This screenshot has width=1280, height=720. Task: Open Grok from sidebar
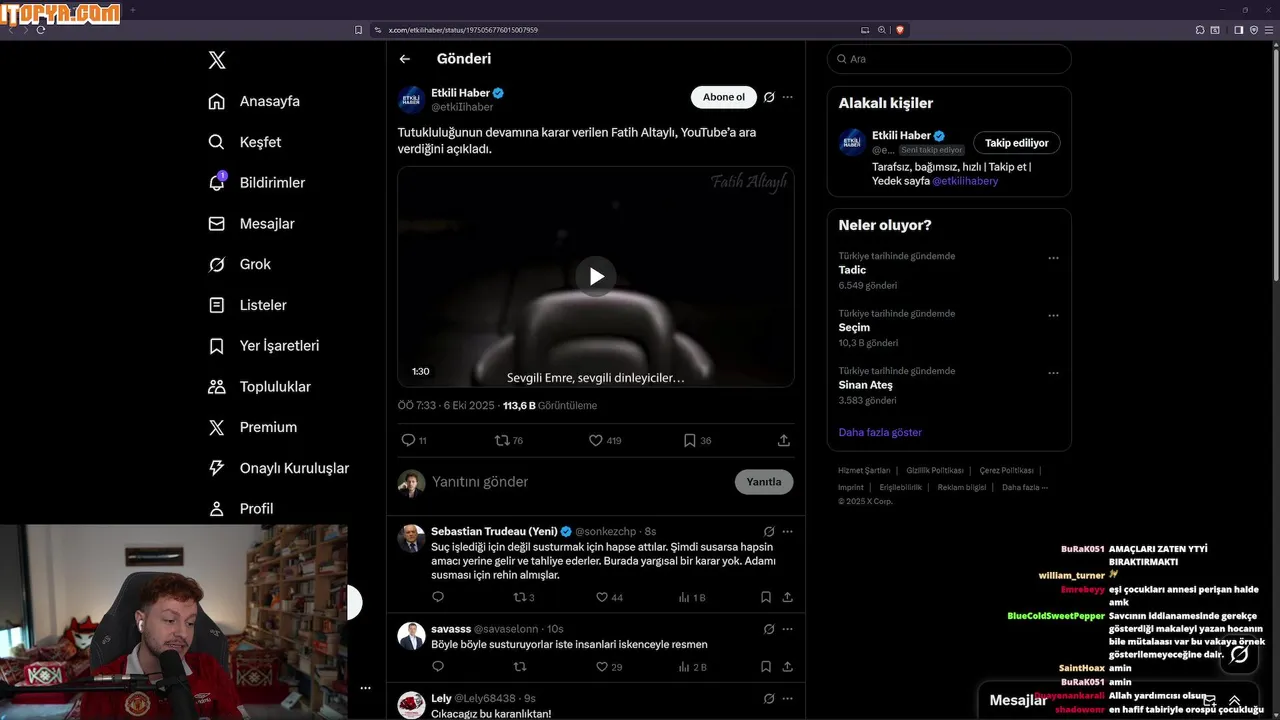point(239,264)
